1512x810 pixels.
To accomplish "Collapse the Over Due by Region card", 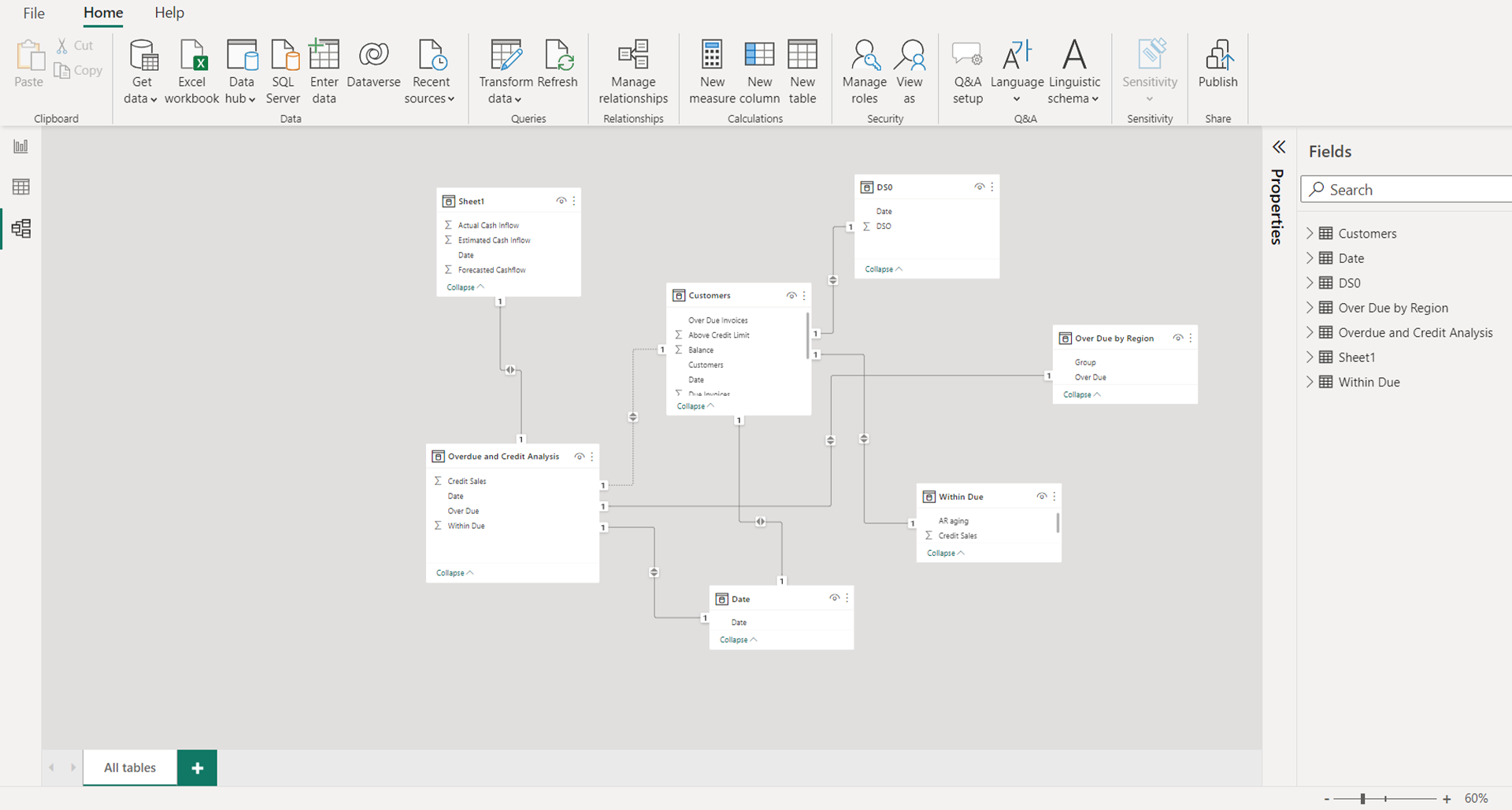I will click(1082, 394).
